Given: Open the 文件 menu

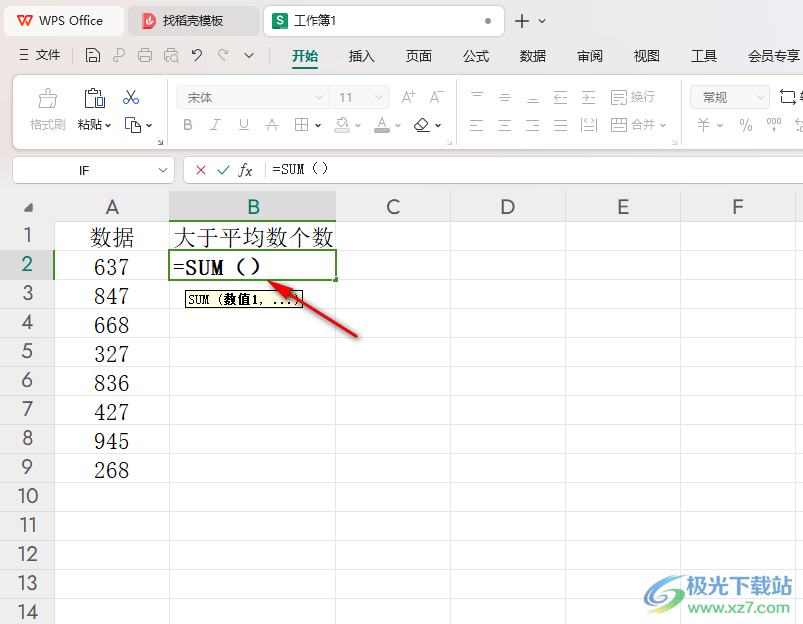Looking at the screenshot, I should [40, 55].
